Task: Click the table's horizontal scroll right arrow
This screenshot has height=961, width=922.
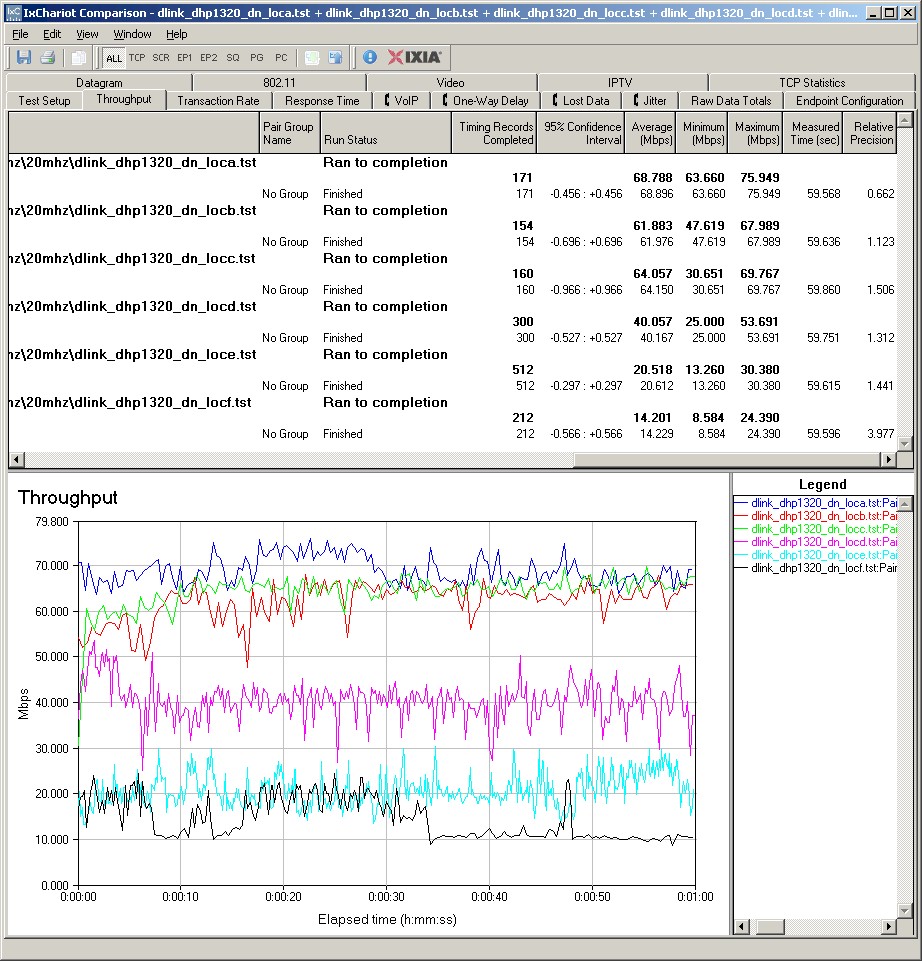Action: coord(888,459)
